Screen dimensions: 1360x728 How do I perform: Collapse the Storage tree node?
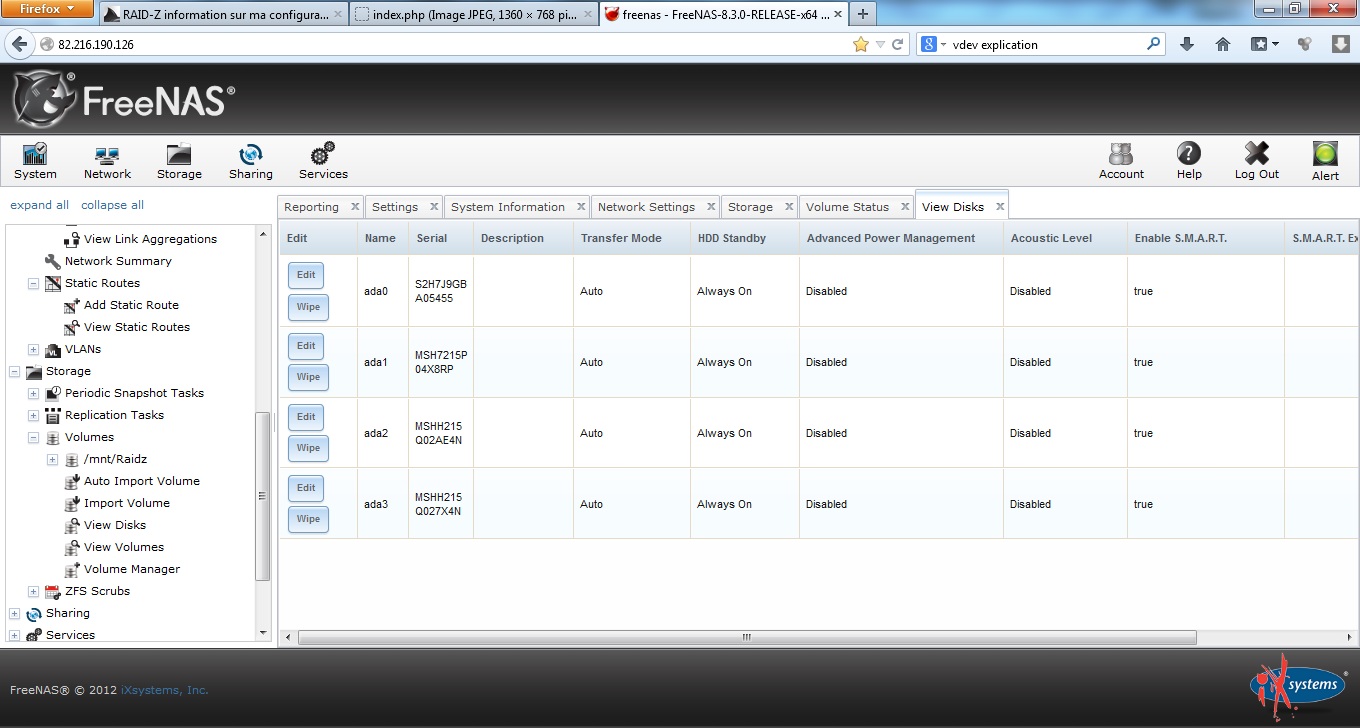tap(14, 371)
